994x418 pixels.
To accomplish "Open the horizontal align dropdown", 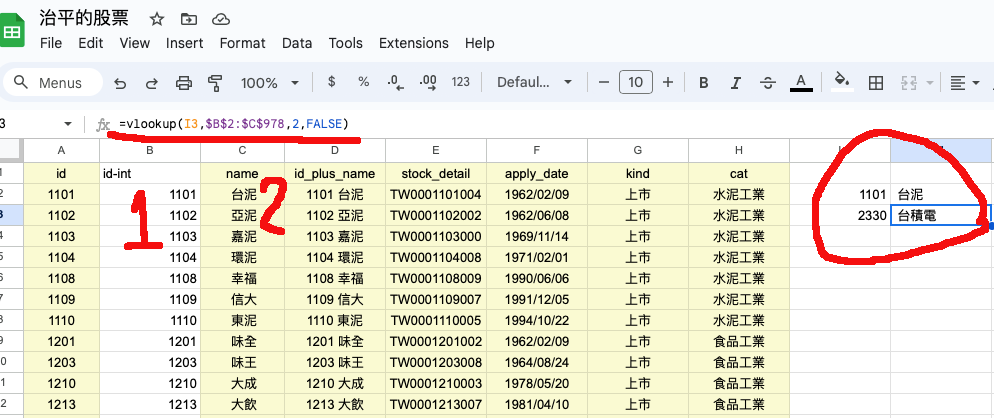I will (x=964, y=83).
